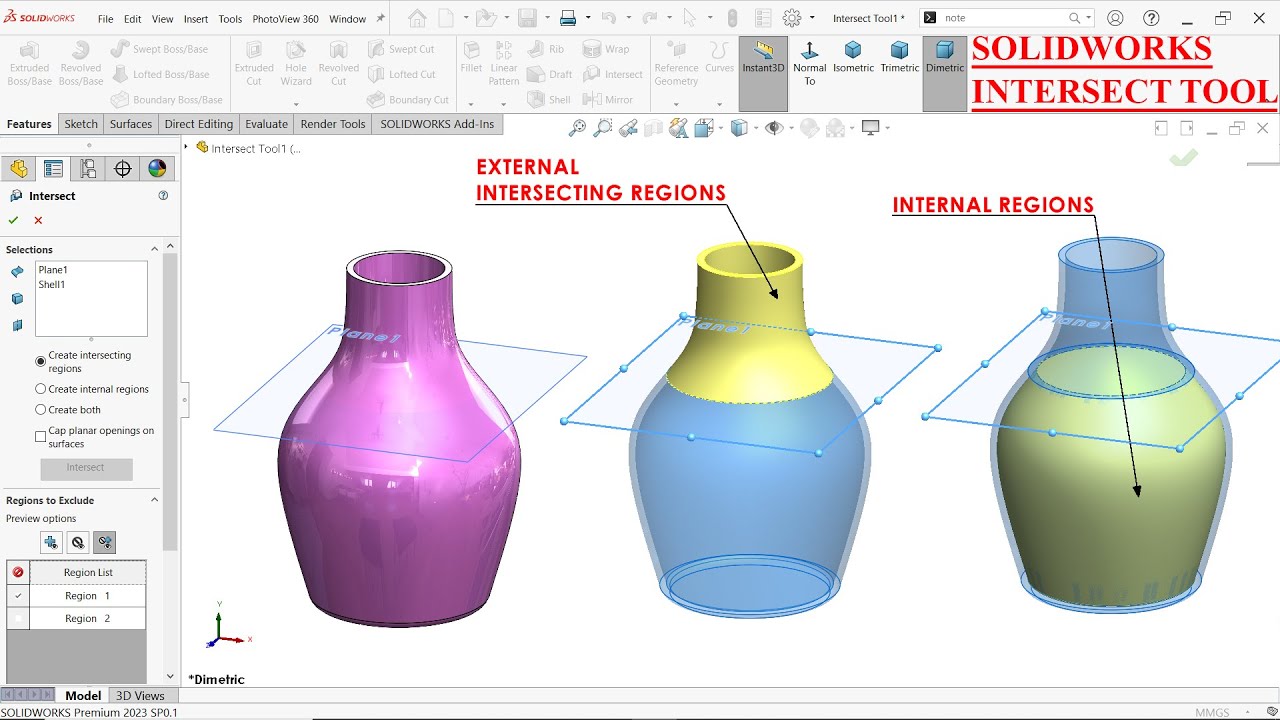Click the Show both regions preview icon
Image resolution: width=1280 pixels, height=720 pixels.
pyautogui.click(x=104, y=543)
